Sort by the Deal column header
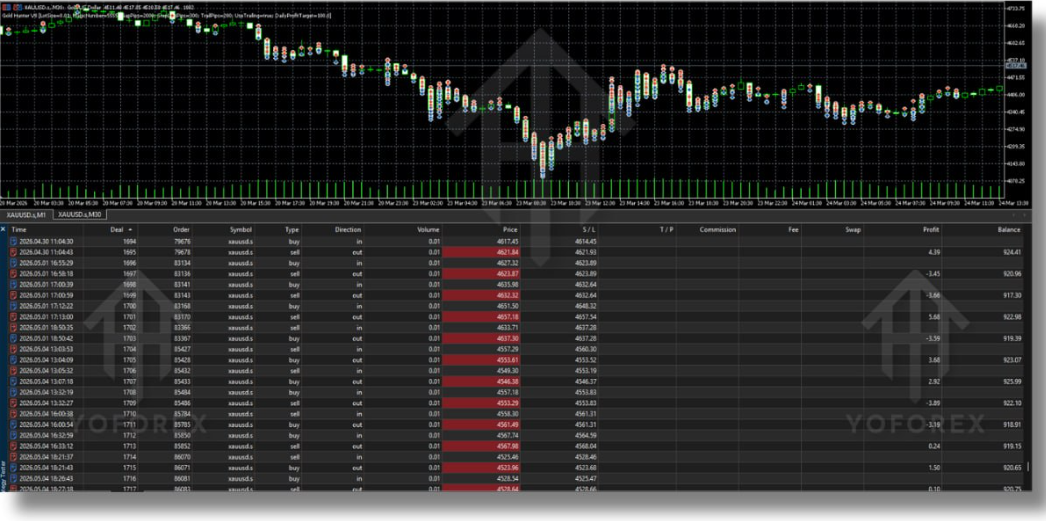The height and width of the screenshot is (521, 1046). [117, 229]
